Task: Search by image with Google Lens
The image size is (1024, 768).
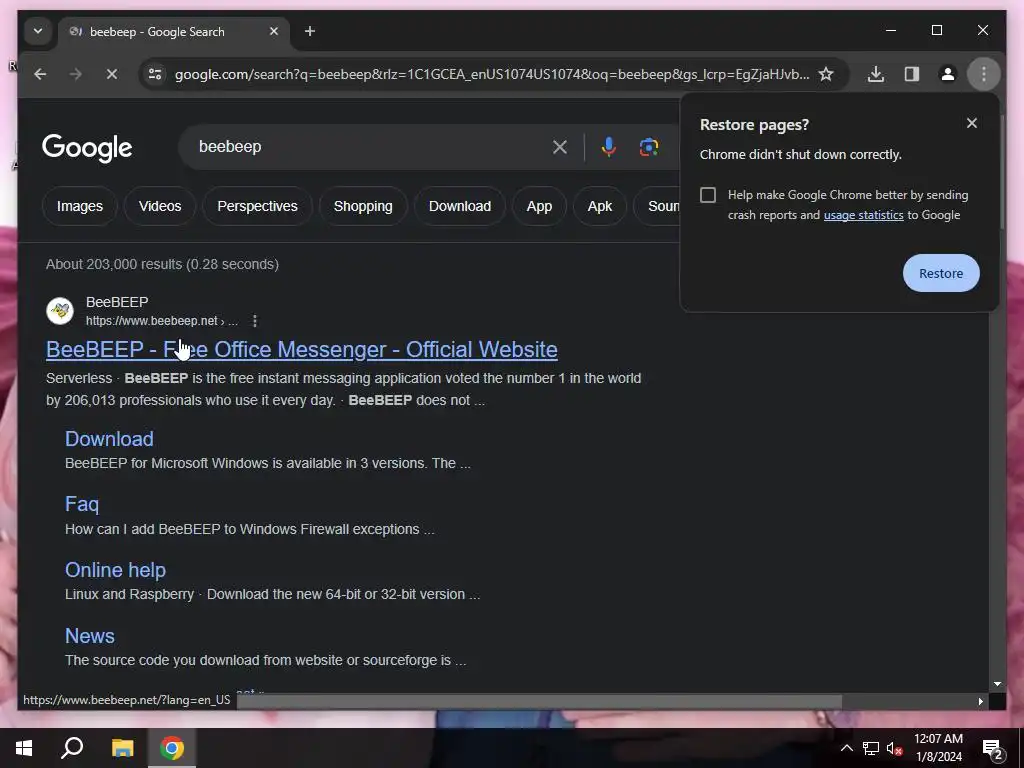Action: pyautogui.click(x=648, y=147)
